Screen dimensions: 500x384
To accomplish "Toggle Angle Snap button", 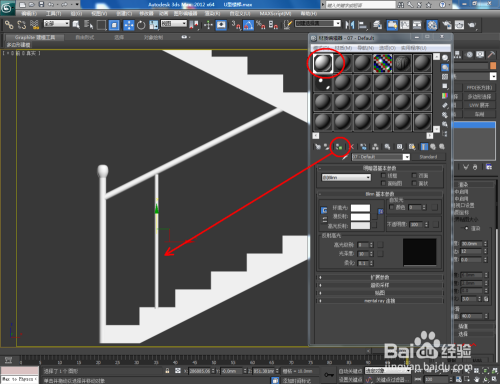I will [248, 25].
